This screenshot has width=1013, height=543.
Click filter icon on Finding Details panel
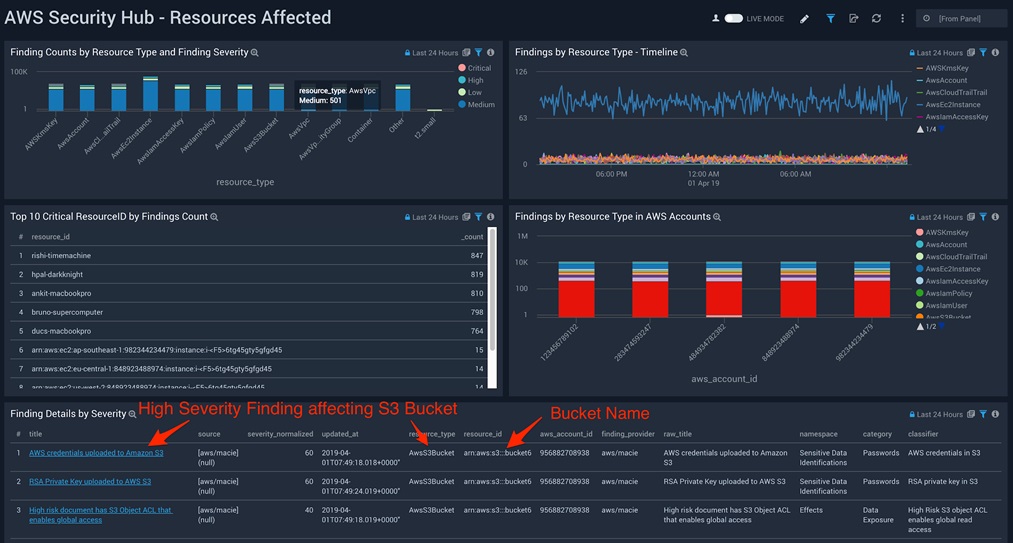pyautogui.click(x=983, y=414)
